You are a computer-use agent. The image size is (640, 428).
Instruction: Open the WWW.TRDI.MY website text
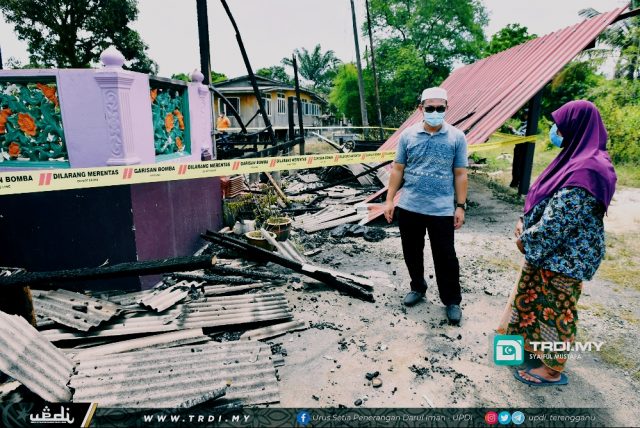pos(197,419)
